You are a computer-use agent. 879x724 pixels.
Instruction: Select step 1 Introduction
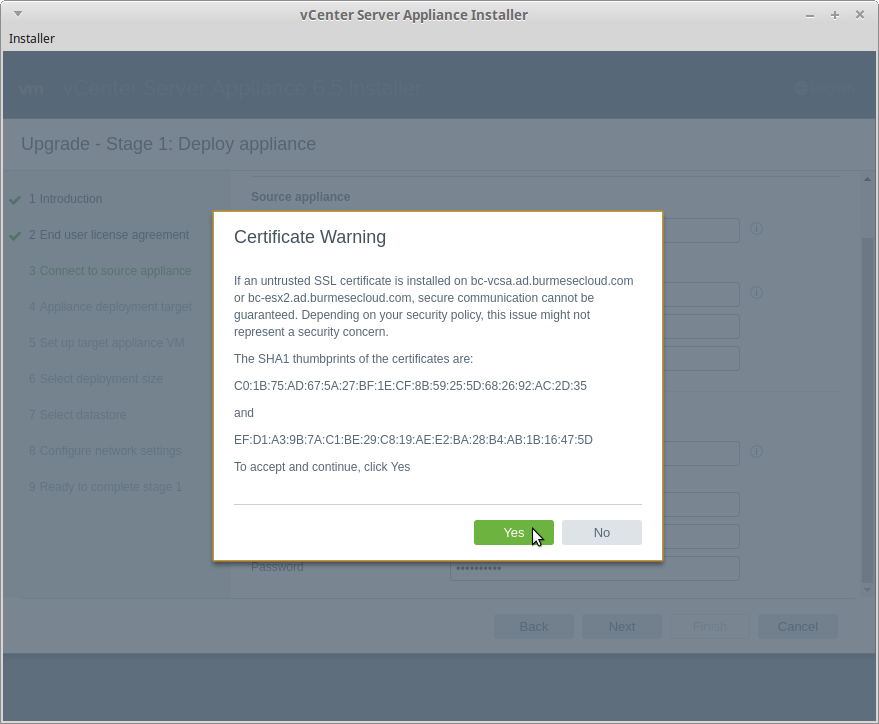point(66,199)
